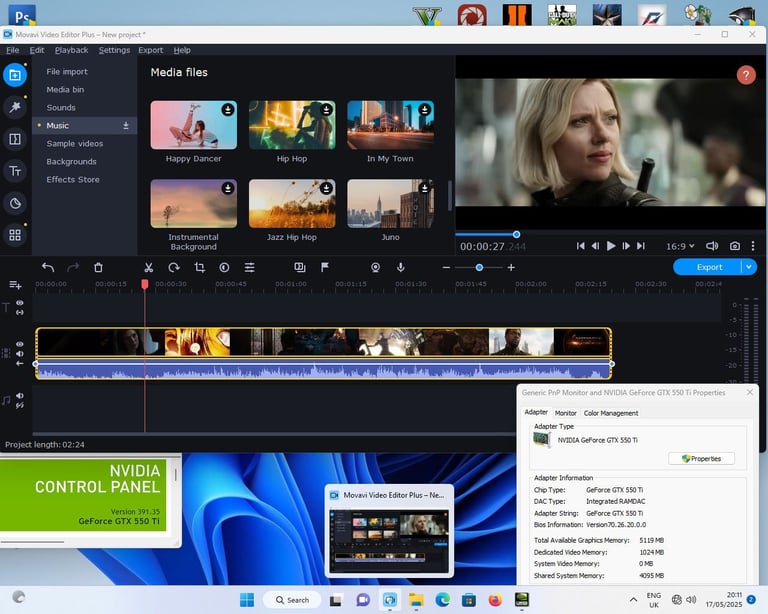Select Effects Store category
768x614 pixels.
coord(72,179)
